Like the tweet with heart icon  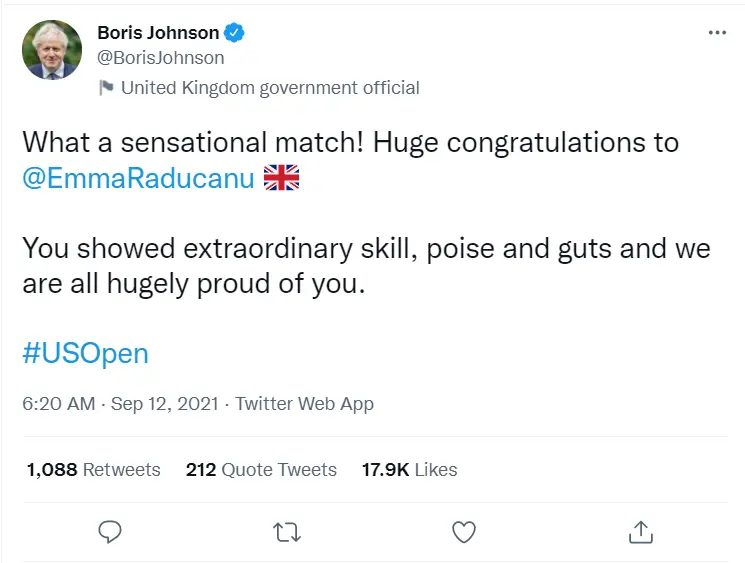point(463,532)
